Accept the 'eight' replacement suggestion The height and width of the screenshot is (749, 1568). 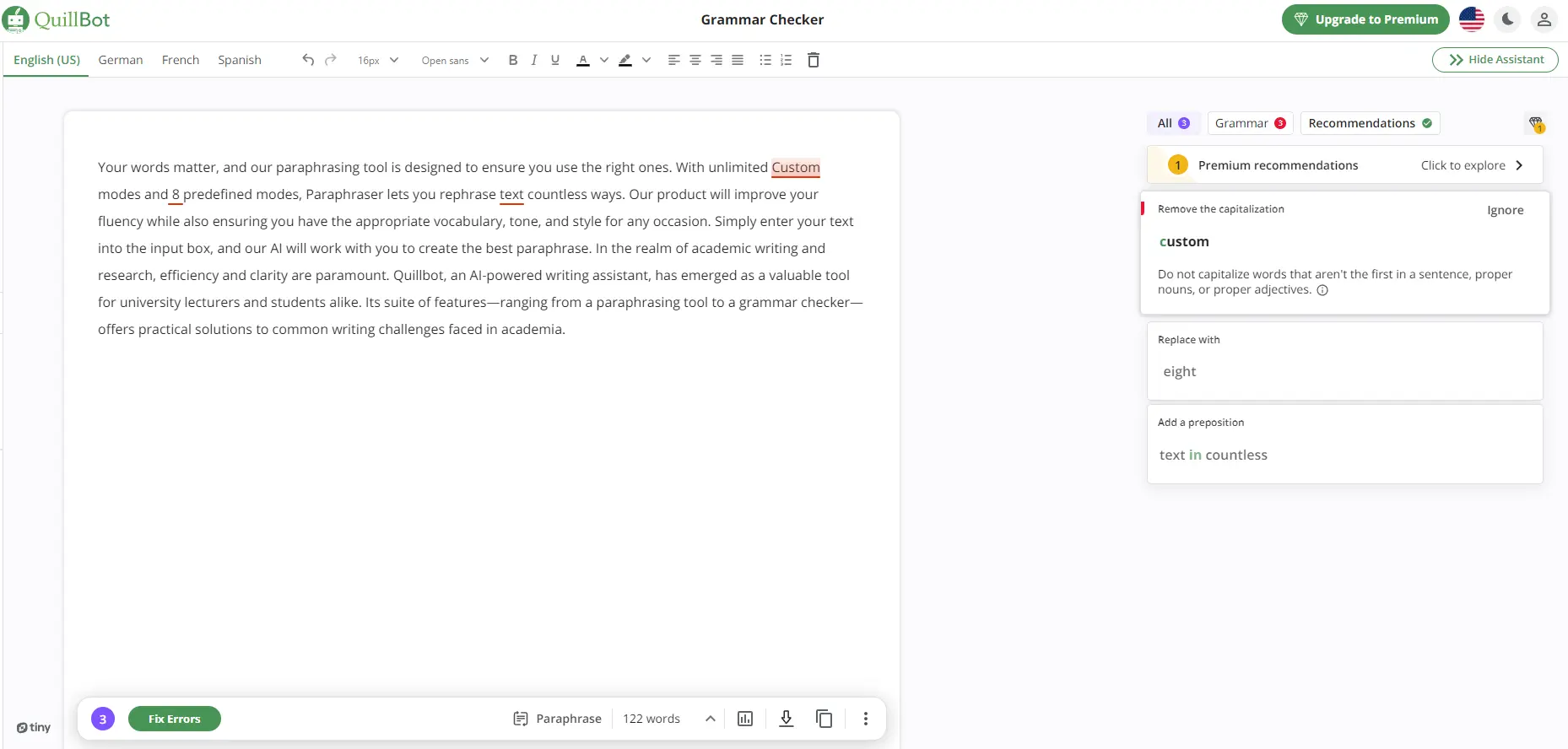1180,372
